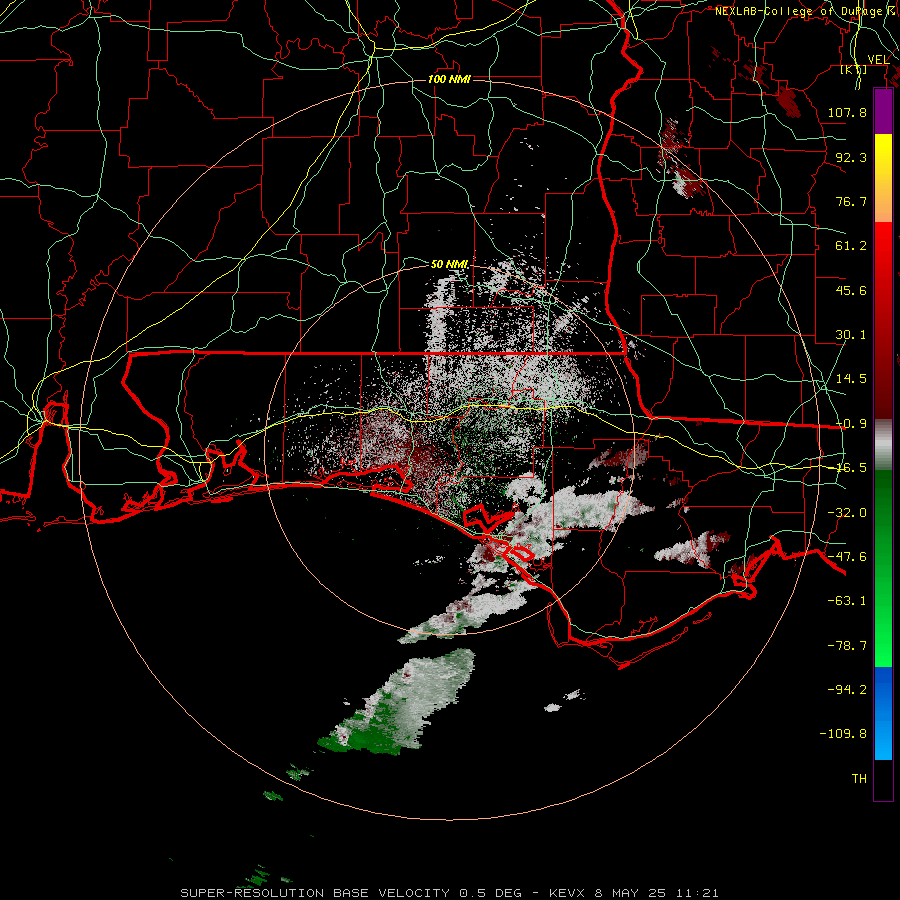Select the -63.1 scale value
Viewport: 900px width, 900px height.
[847, 601]
